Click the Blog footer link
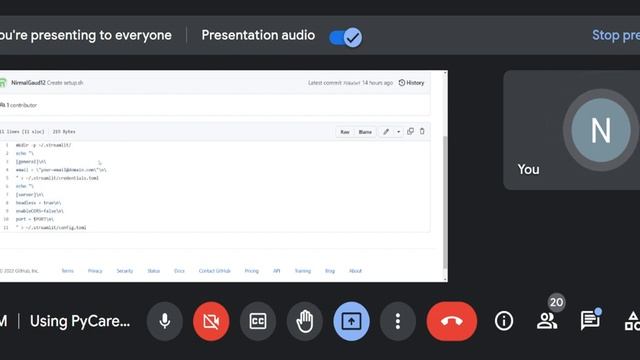Viewport: 640px width, 360px height. tap(330, 271)
